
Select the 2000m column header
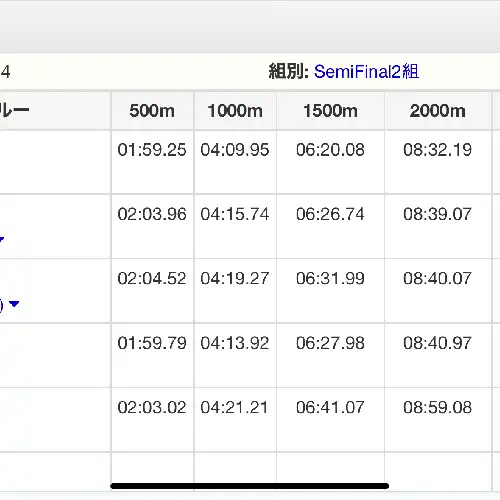(x=438, y=111)
